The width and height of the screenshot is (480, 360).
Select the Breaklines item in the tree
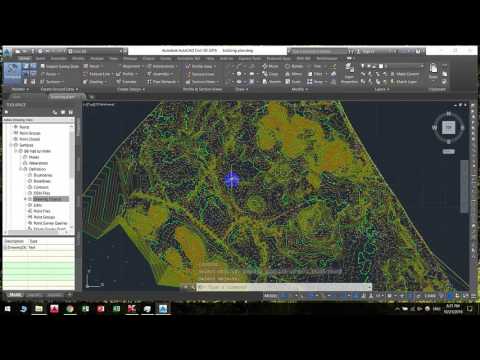pyautogui.click(x=42, y=181)
